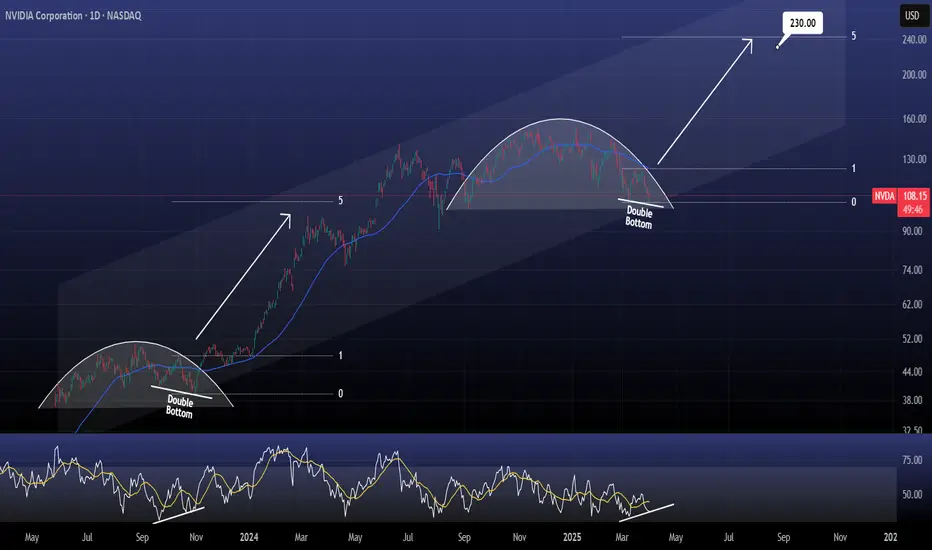Click the 90.00 price axis label

(x=912, y=231)
